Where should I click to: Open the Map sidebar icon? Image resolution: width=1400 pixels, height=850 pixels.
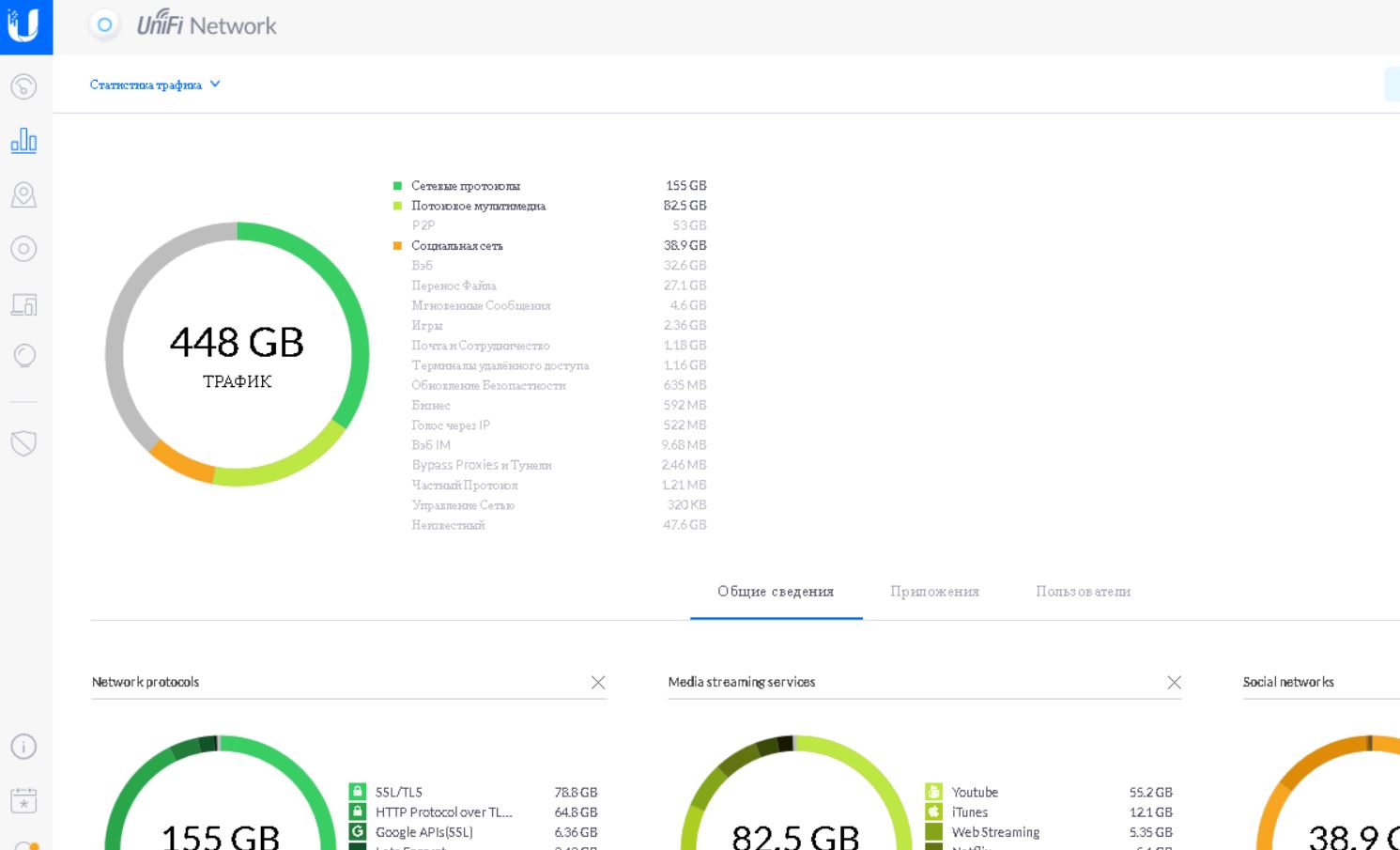(x=23, y=194)
